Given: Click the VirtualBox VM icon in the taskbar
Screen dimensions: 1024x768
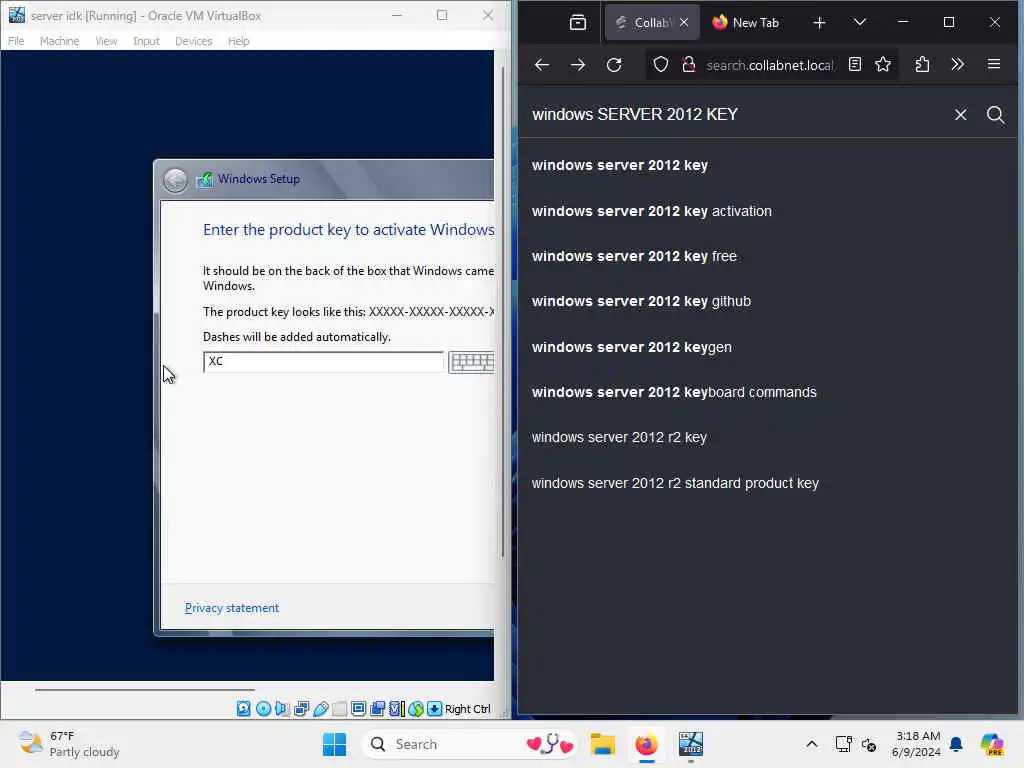Looking at the screenshot, I should coord(690,744).
